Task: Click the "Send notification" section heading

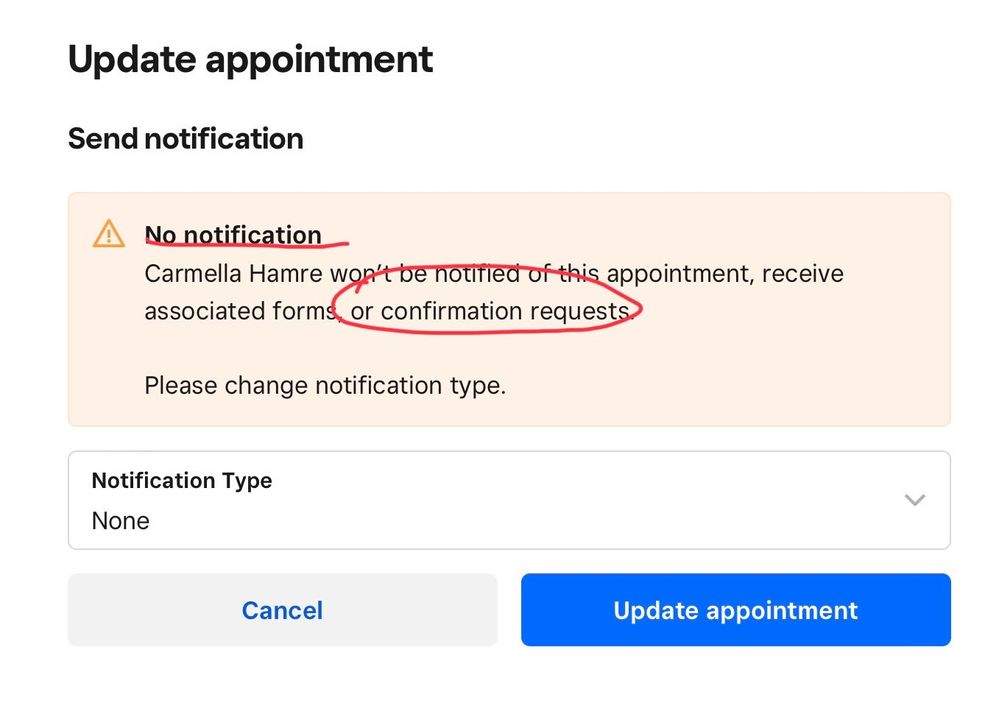Action: (x=186, y=138)
